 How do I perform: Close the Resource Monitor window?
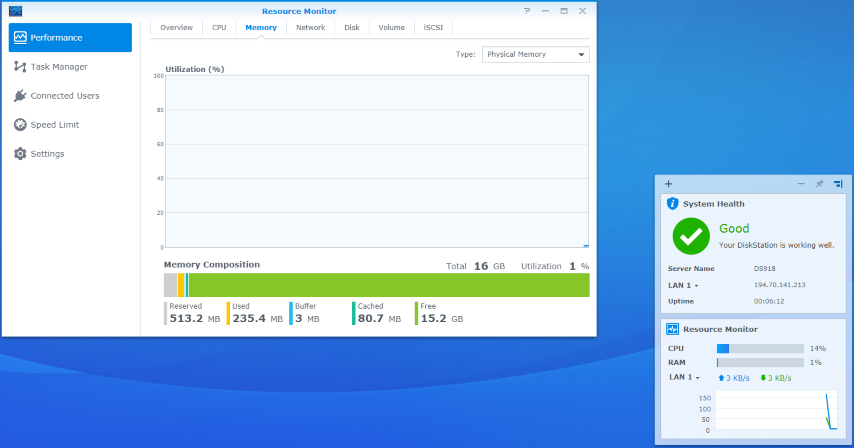(582, 11)
